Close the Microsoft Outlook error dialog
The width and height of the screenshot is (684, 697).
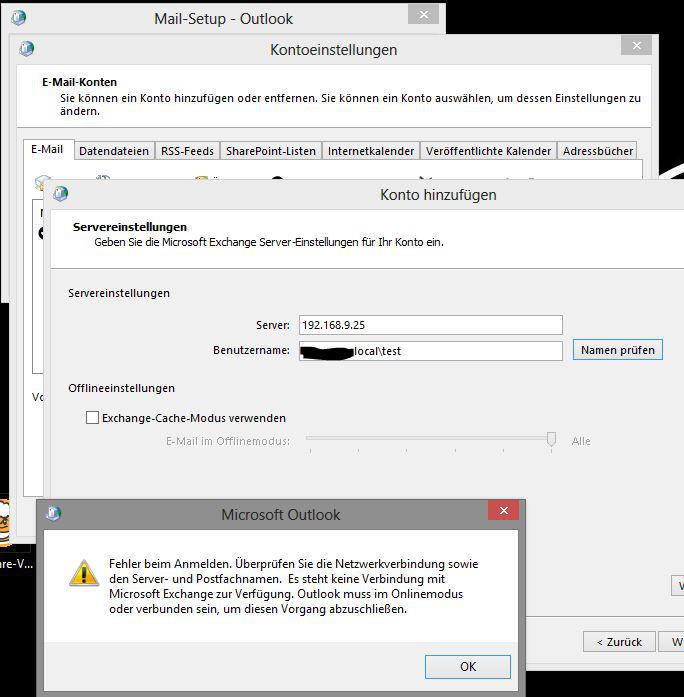(x=504, y=510)
